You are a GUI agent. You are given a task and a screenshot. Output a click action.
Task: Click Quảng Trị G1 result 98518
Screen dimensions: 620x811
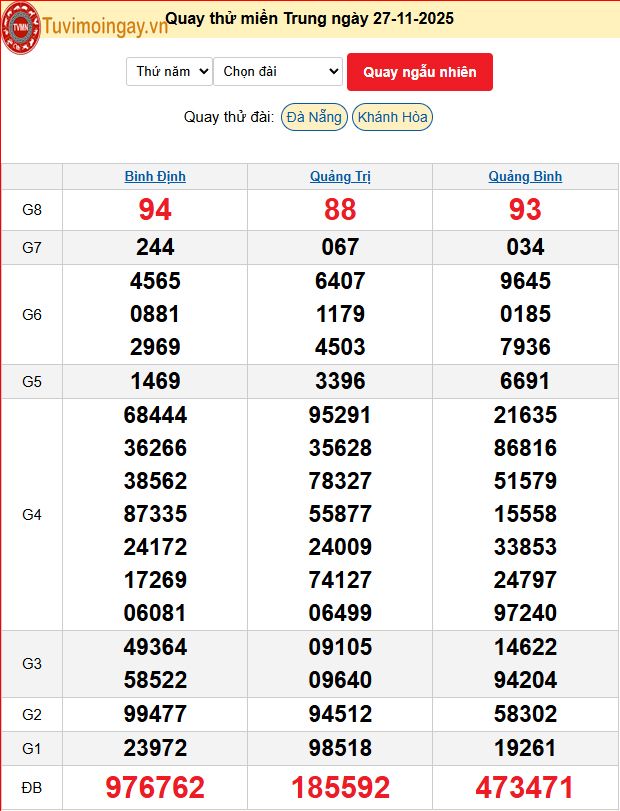(x=340, y=748)
